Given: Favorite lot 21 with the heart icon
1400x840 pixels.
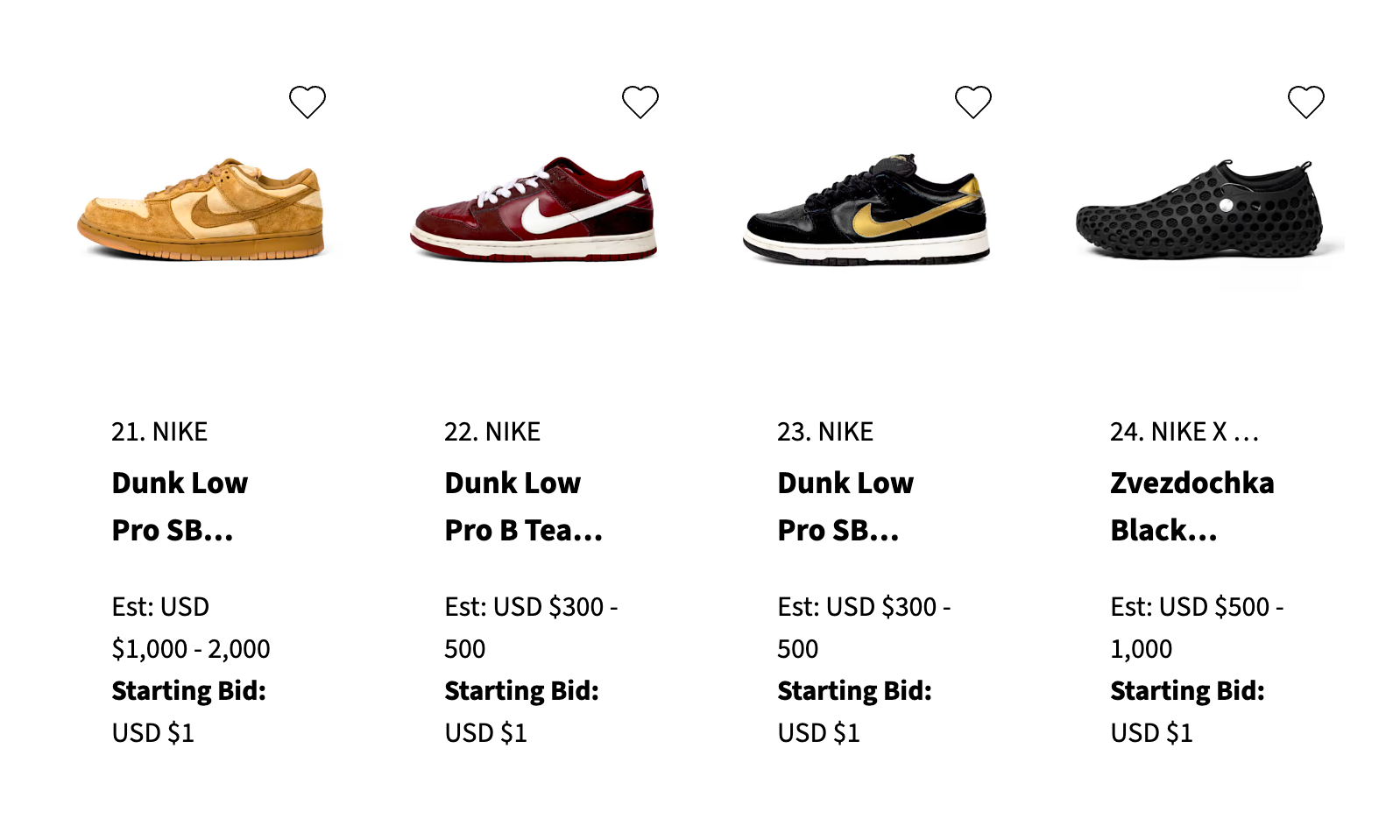Looking at the screenshot, I should coord(308,102).
